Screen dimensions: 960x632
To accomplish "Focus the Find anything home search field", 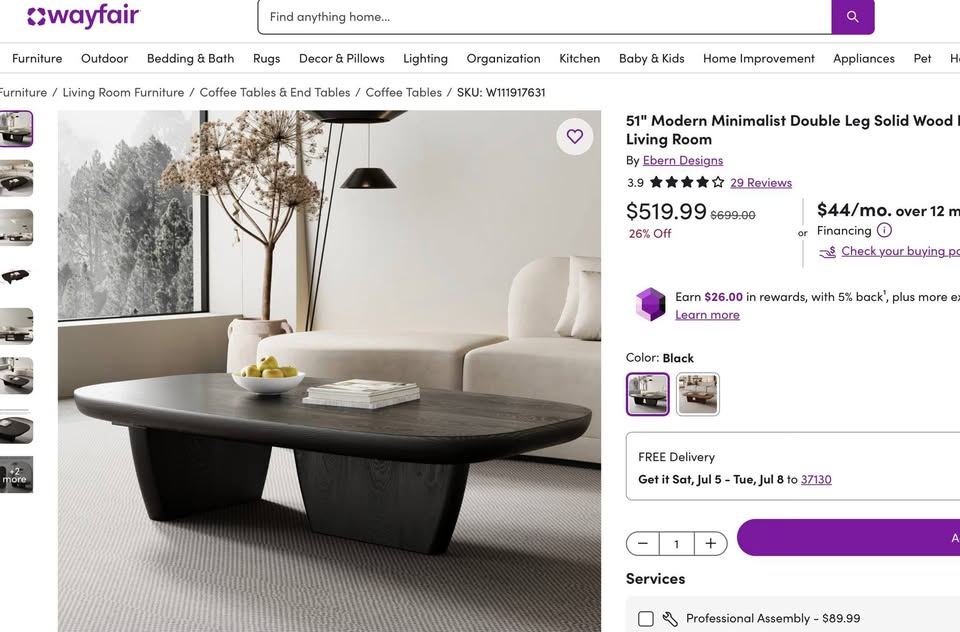I will click(x=544, y=17).
